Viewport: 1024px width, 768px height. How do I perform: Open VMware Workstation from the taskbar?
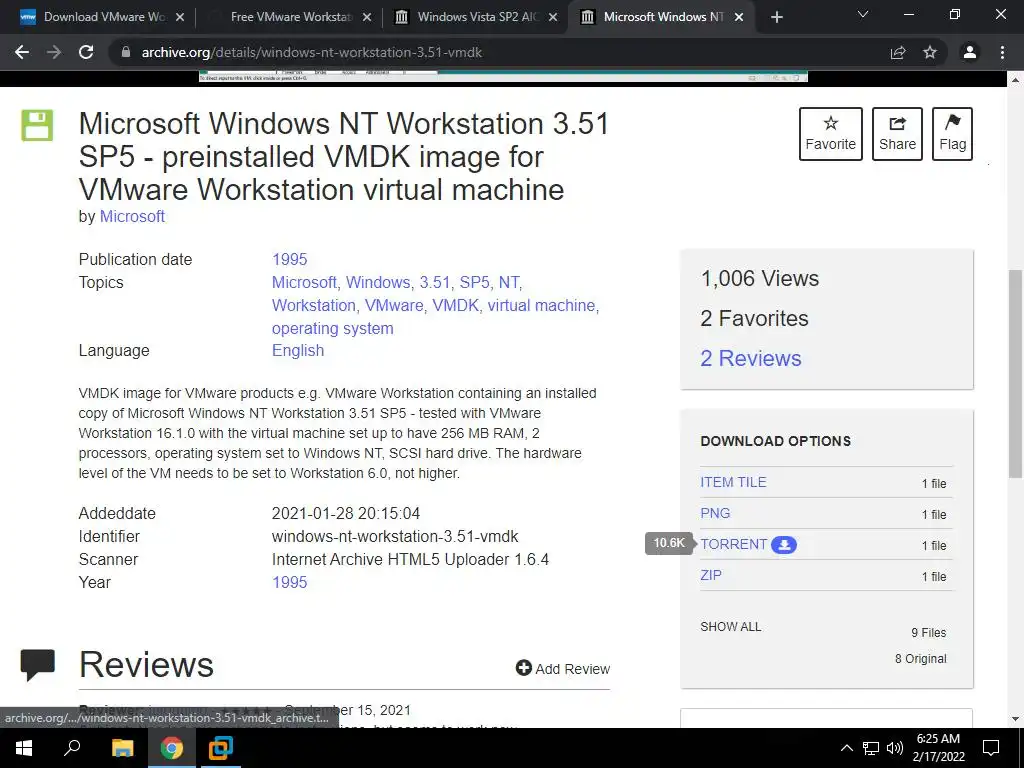[221, 748]
